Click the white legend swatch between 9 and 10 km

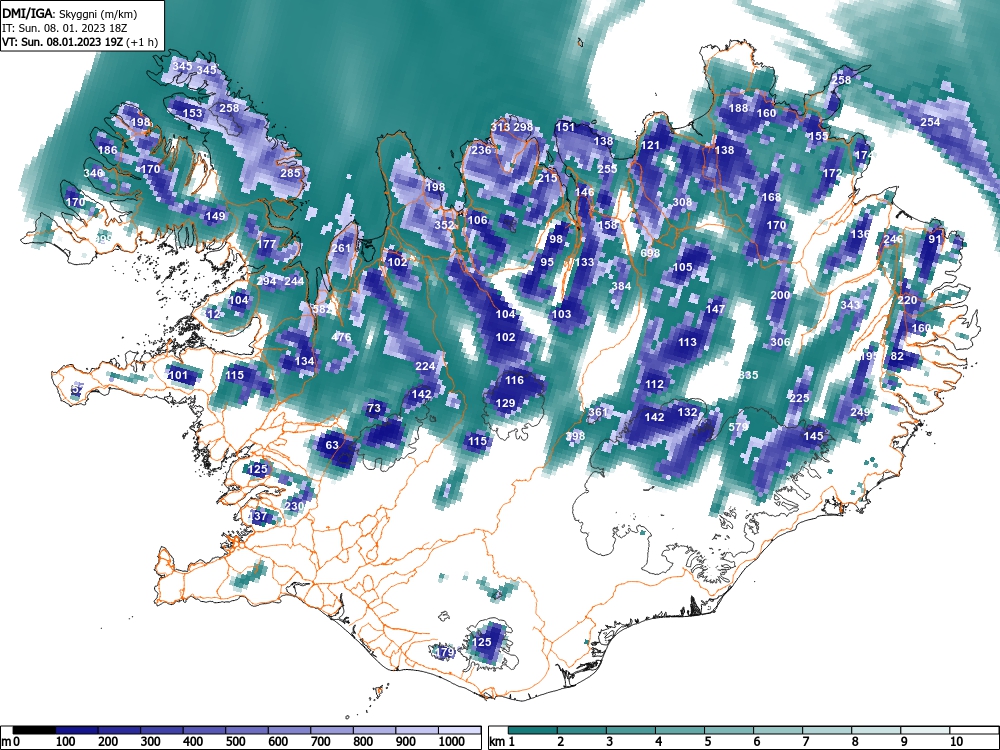click(x=925, y=730)
